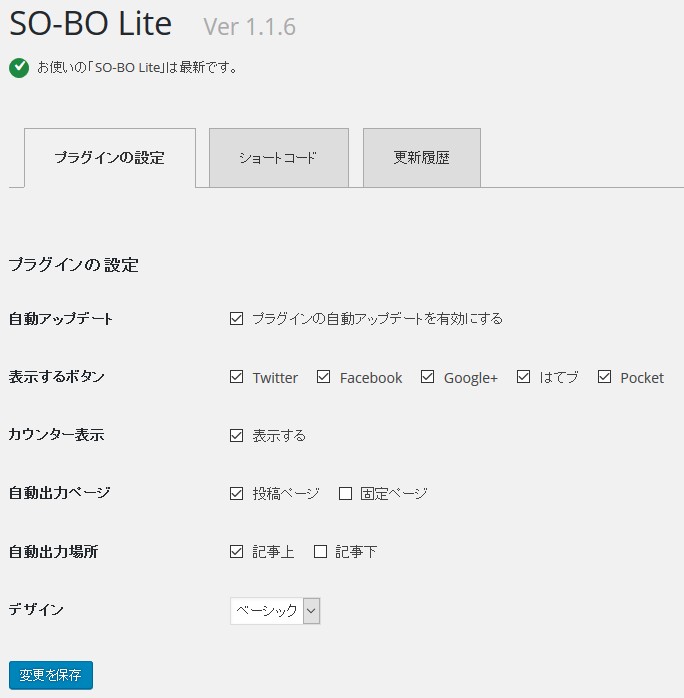This screenshot has height=698, width=684.
Task: Uncheck the 投稿ページ checkbox
Action: 237,493
